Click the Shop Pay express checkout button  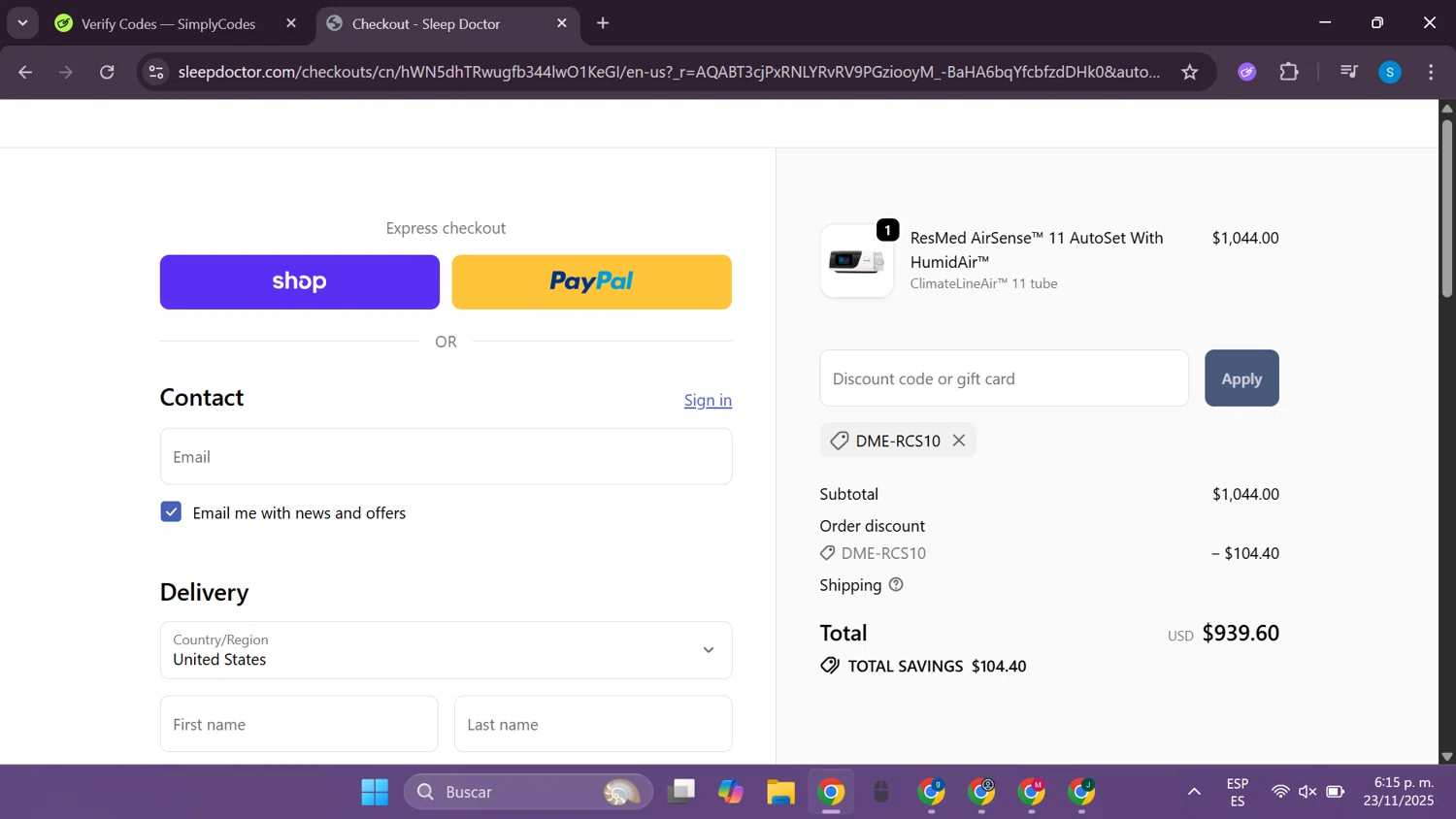click(299, 281)
